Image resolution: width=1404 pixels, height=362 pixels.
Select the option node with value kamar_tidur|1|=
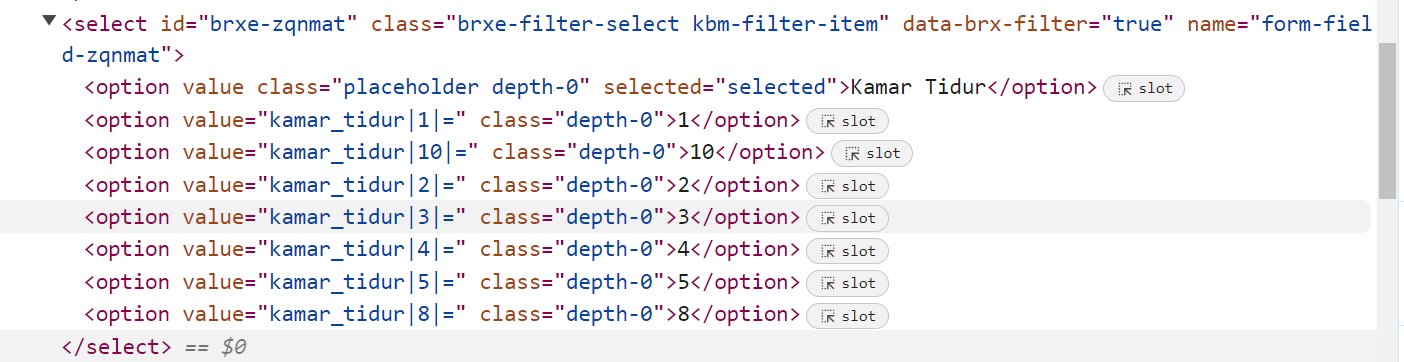[442, 121]
